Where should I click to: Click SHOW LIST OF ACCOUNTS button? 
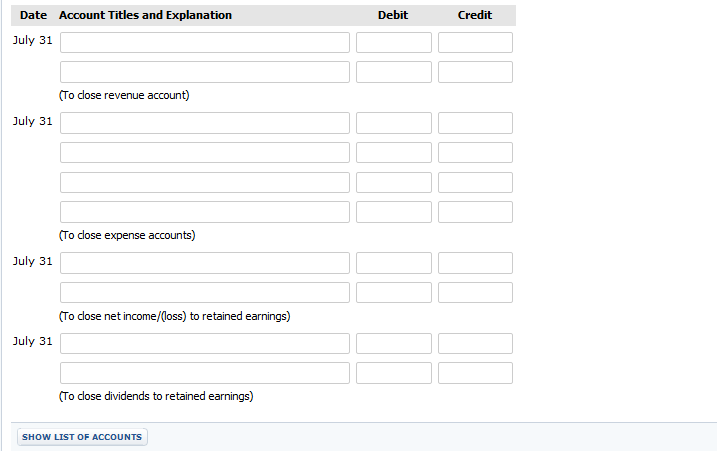(82, 437)
